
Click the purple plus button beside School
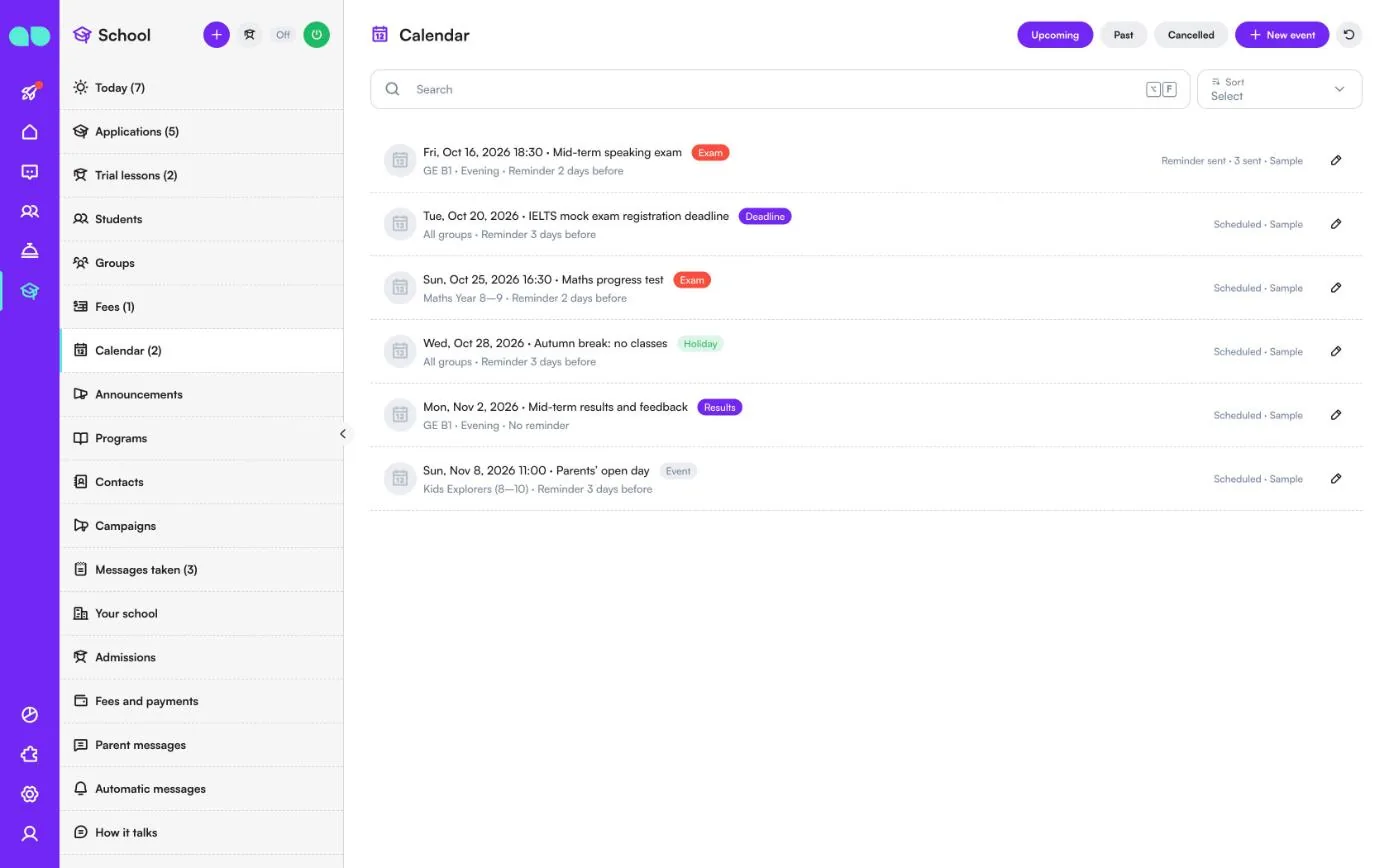click(216, 35)
